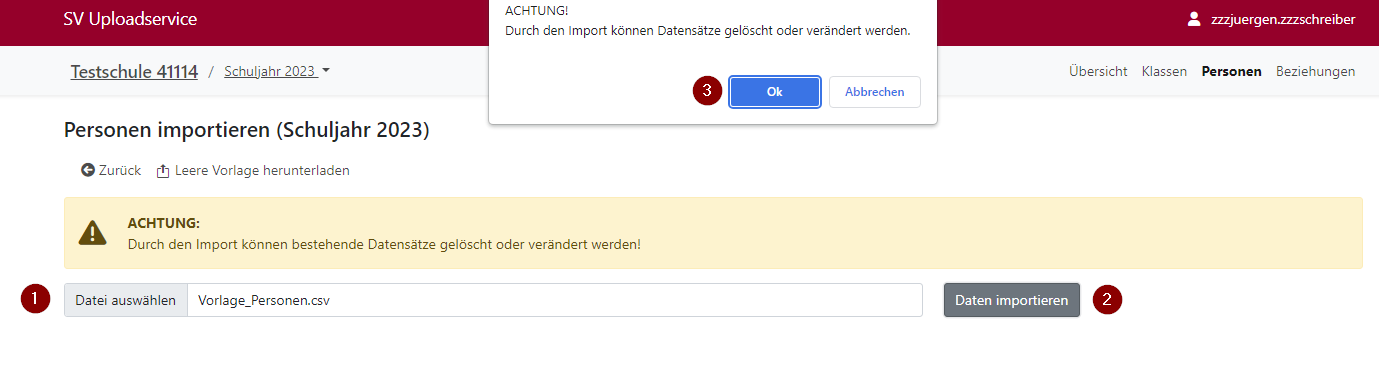Select the Personen tab

pos(1232,72)
